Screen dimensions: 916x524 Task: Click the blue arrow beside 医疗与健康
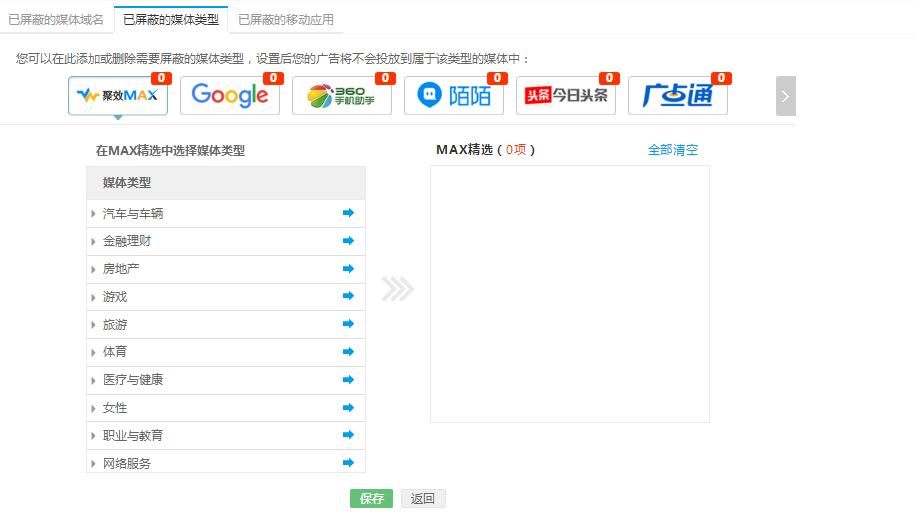tap(348, 380)
